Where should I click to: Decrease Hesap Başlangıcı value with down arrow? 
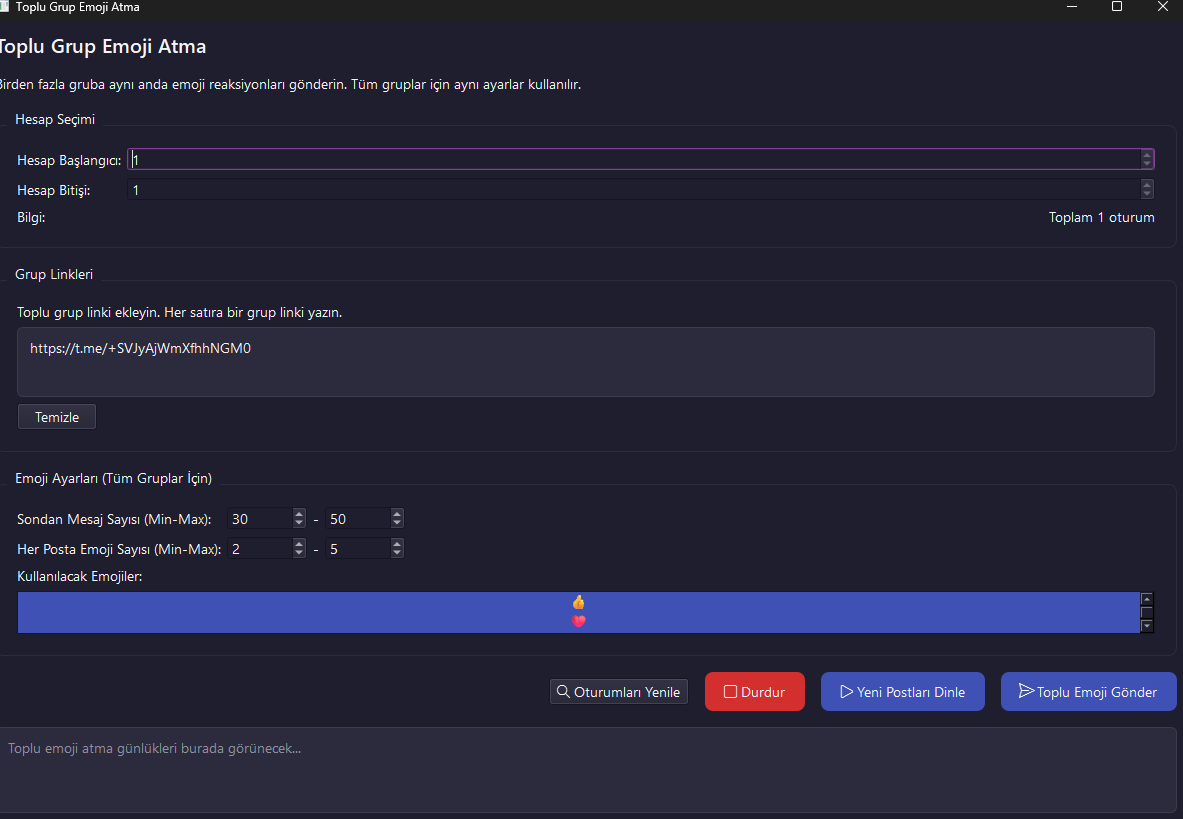point(1147,164)
